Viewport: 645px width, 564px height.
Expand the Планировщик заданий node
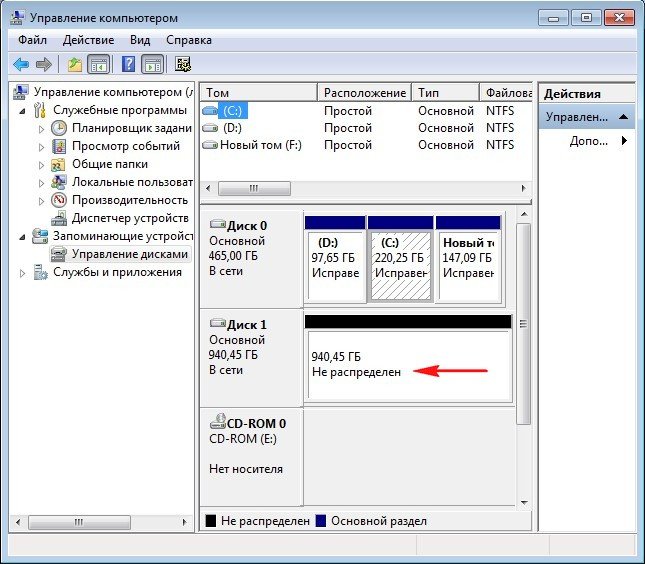[x=42, y=129]
